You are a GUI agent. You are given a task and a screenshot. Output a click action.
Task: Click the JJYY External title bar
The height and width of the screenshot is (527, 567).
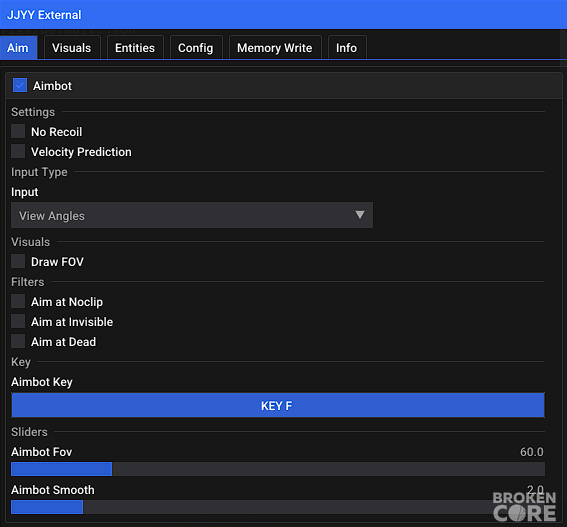[284, 14]
